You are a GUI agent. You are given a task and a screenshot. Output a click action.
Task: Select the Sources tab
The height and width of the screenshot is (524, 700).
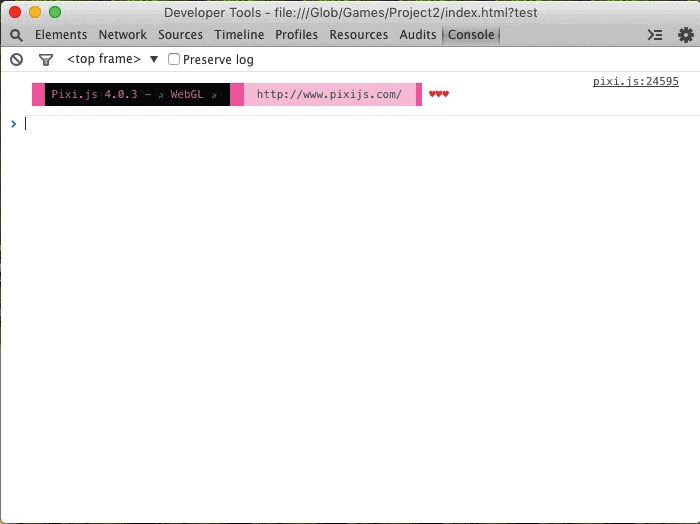(x=180, y=35)
